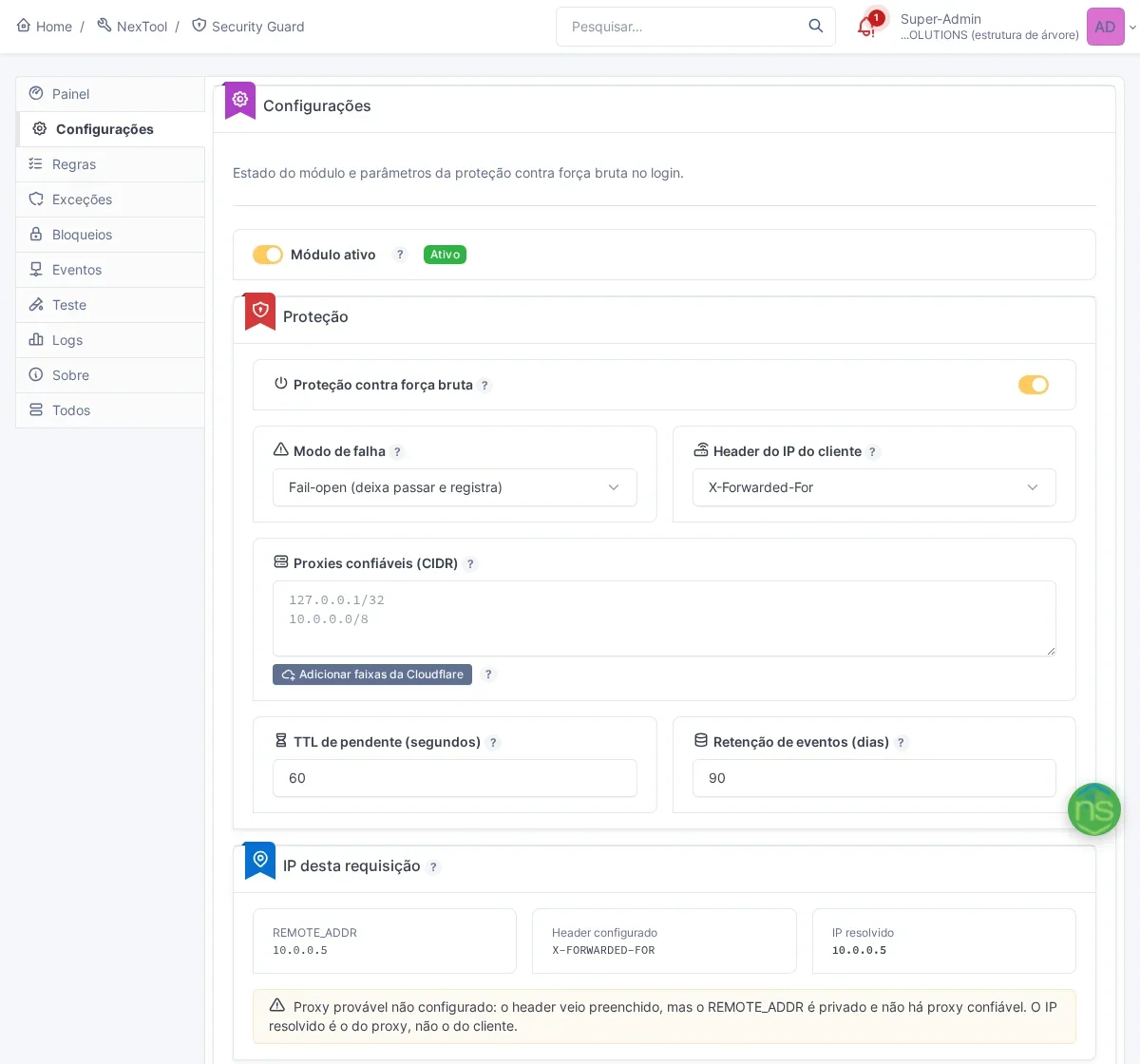The image size is (1140, 1064).
Task: Click help icon beside TTL de pendente
Action: (493, 743)
